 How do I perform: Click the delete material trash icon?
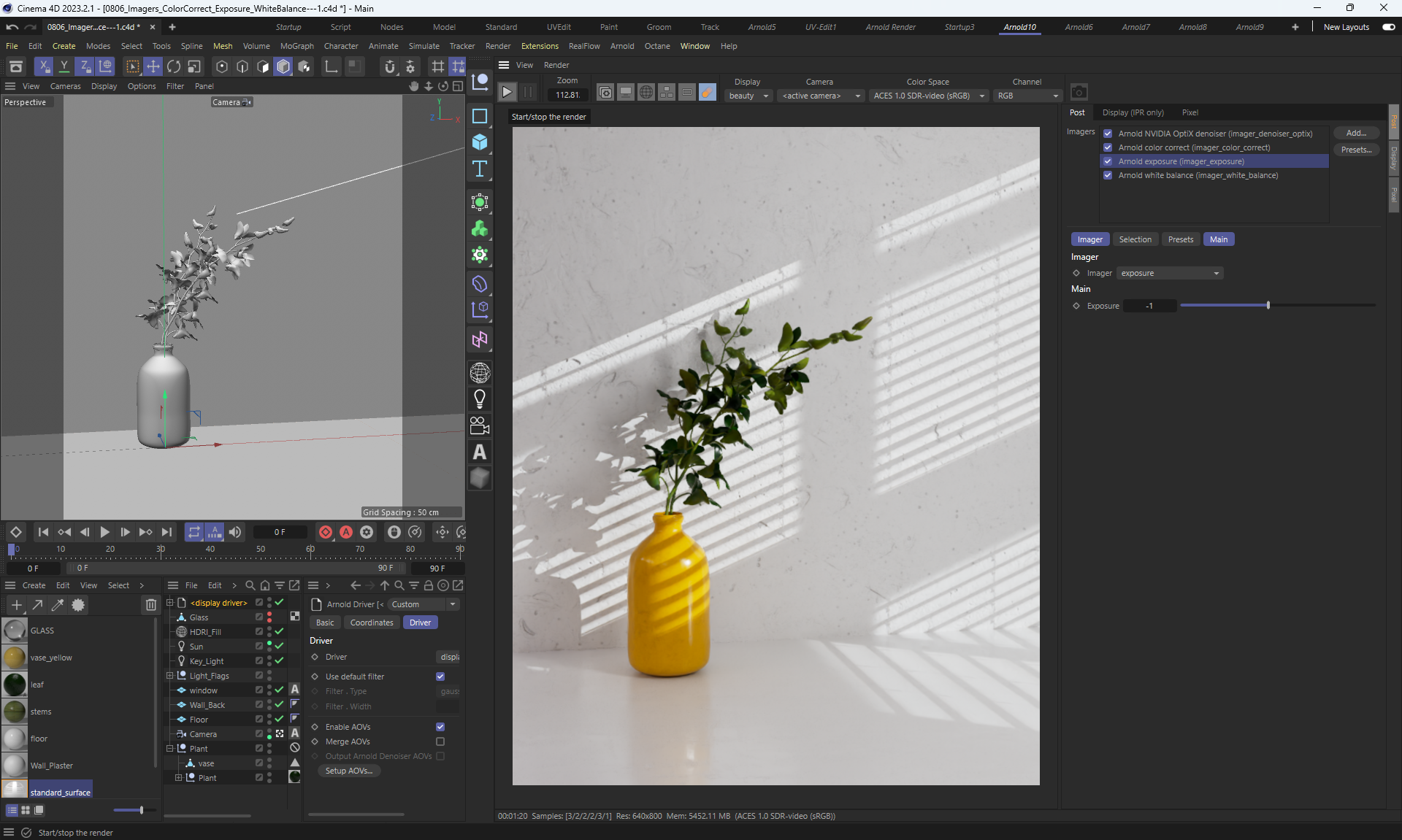pyautogui.click(x=150, y=605)
